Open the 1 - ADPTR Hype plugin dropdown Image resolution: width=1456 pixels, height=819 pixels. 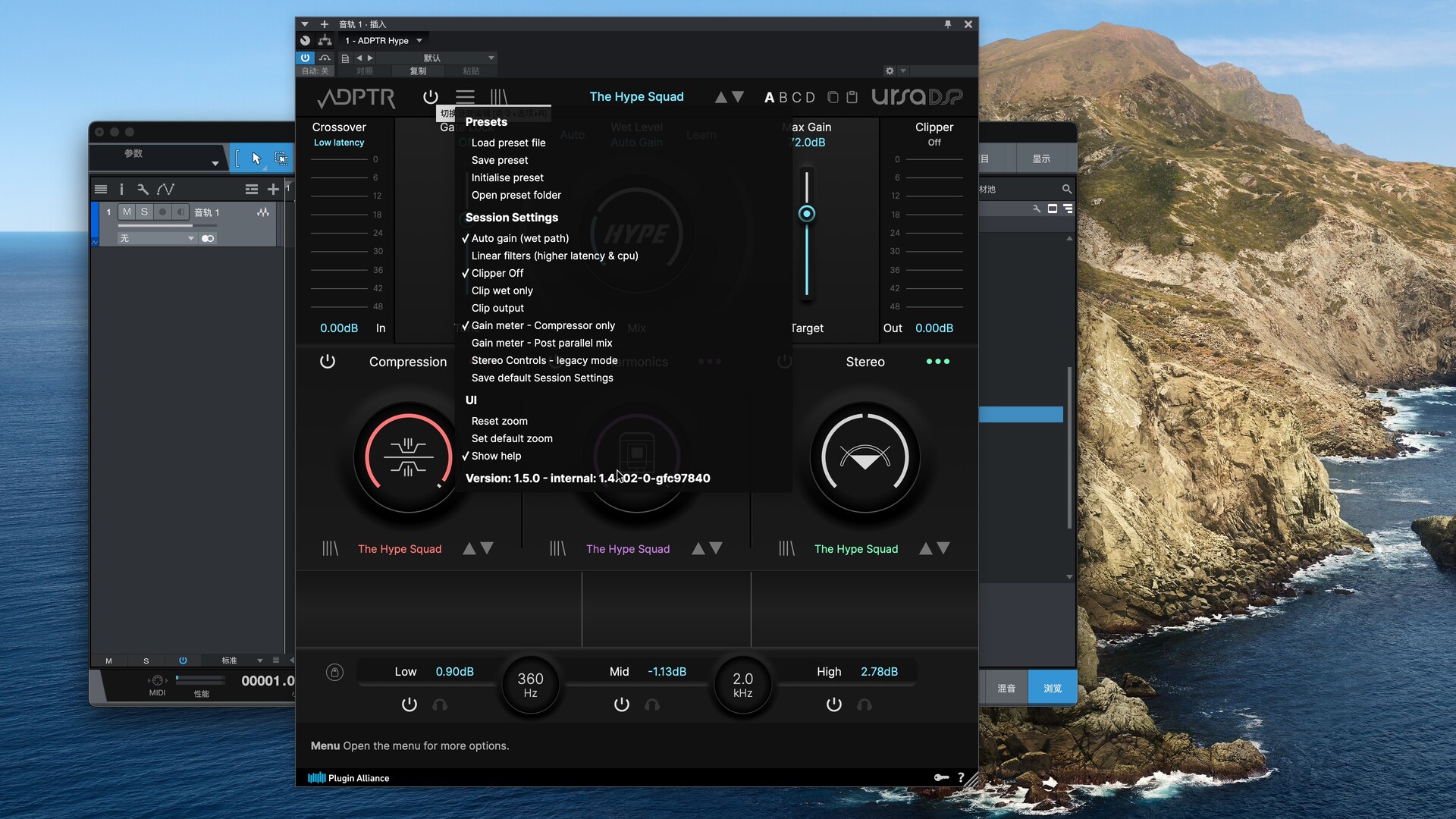click(x=384, y=40)
